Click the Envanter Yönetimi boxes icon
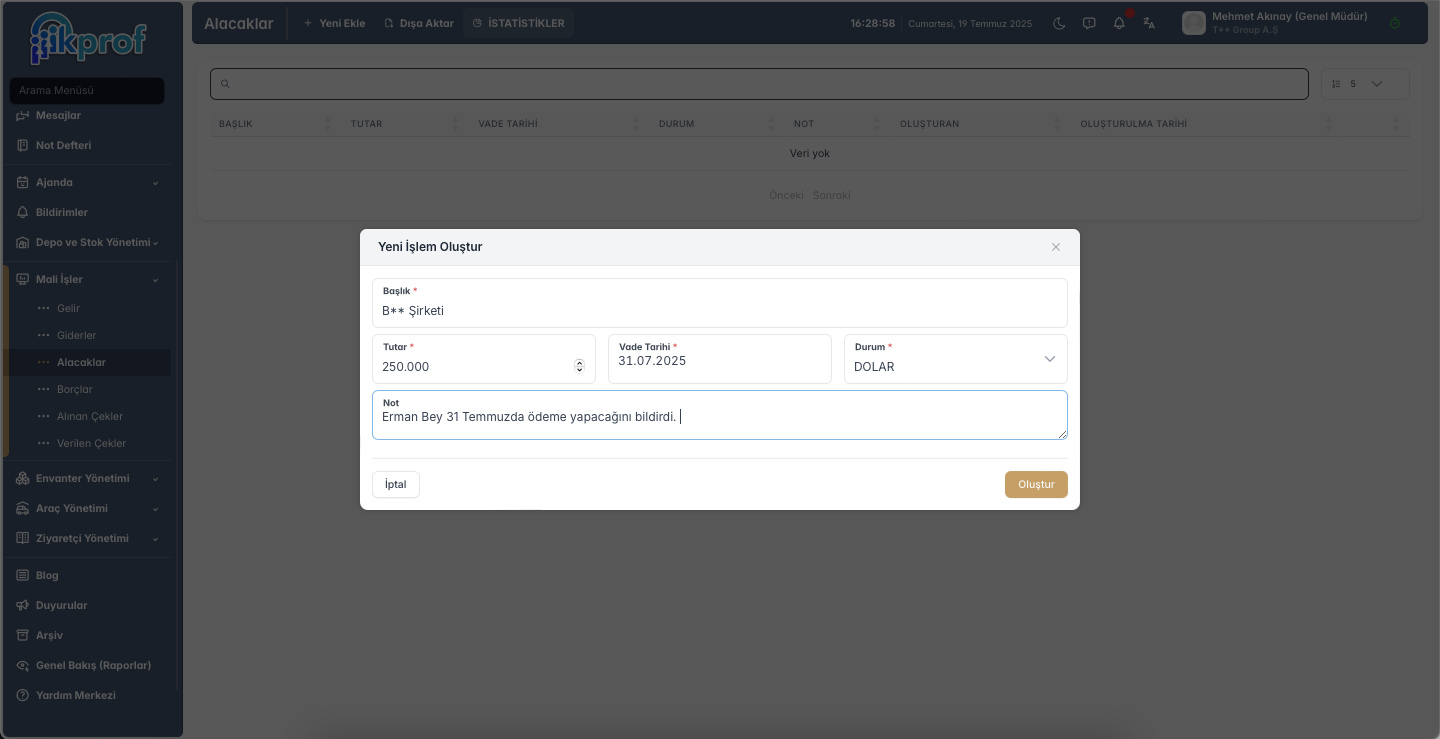This screenshot has width=1440, height=739. [23, 478]
